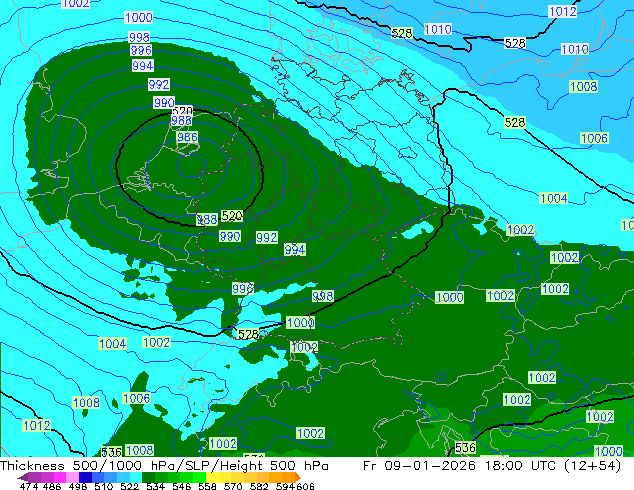Pick the dark blue swatch in the legend
This screenshot has height=490, width=634.
click(x=85, y=477)
